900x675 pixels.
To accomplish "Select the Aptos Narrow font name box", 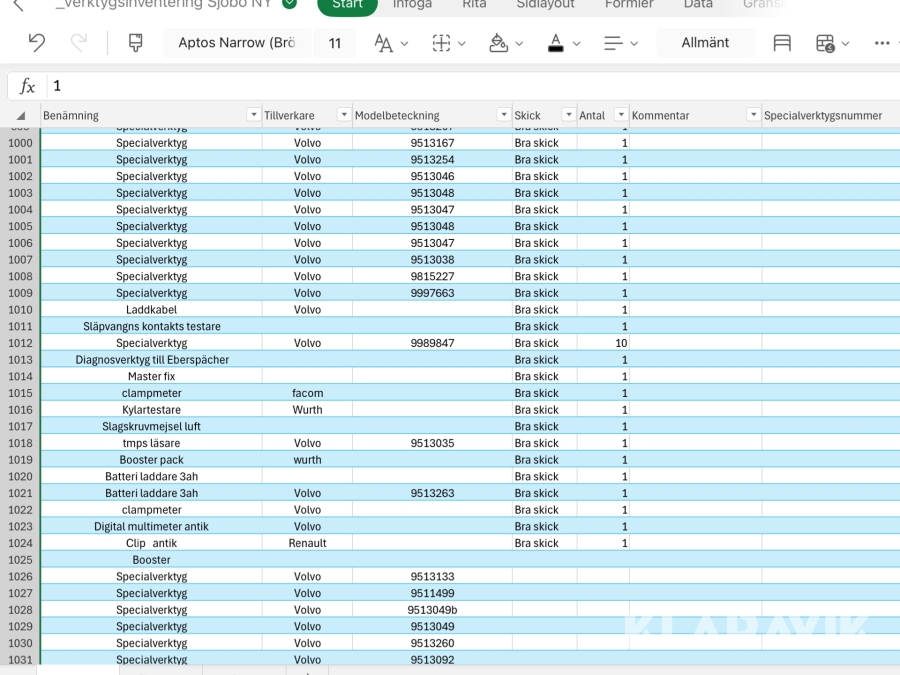I will tap(236, 43).
